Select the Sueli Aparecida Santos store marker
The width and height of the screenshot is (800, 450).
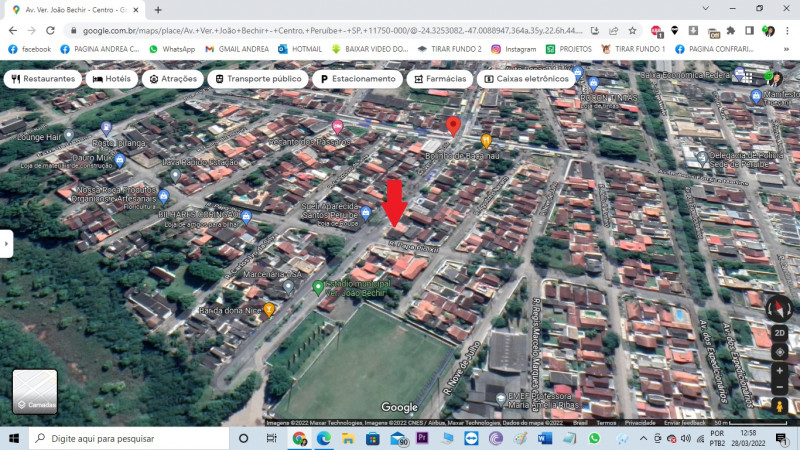pyautogui.click(x=365, y=213)
